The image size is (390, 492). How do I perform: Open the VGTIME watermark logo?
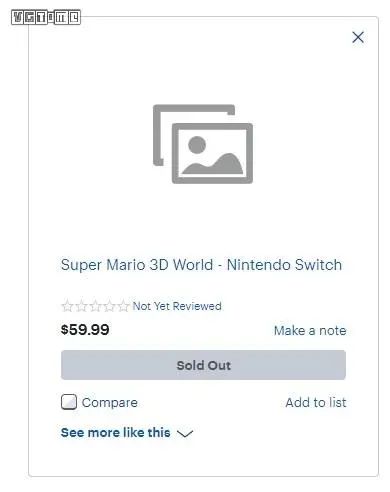tap(46, 17)
